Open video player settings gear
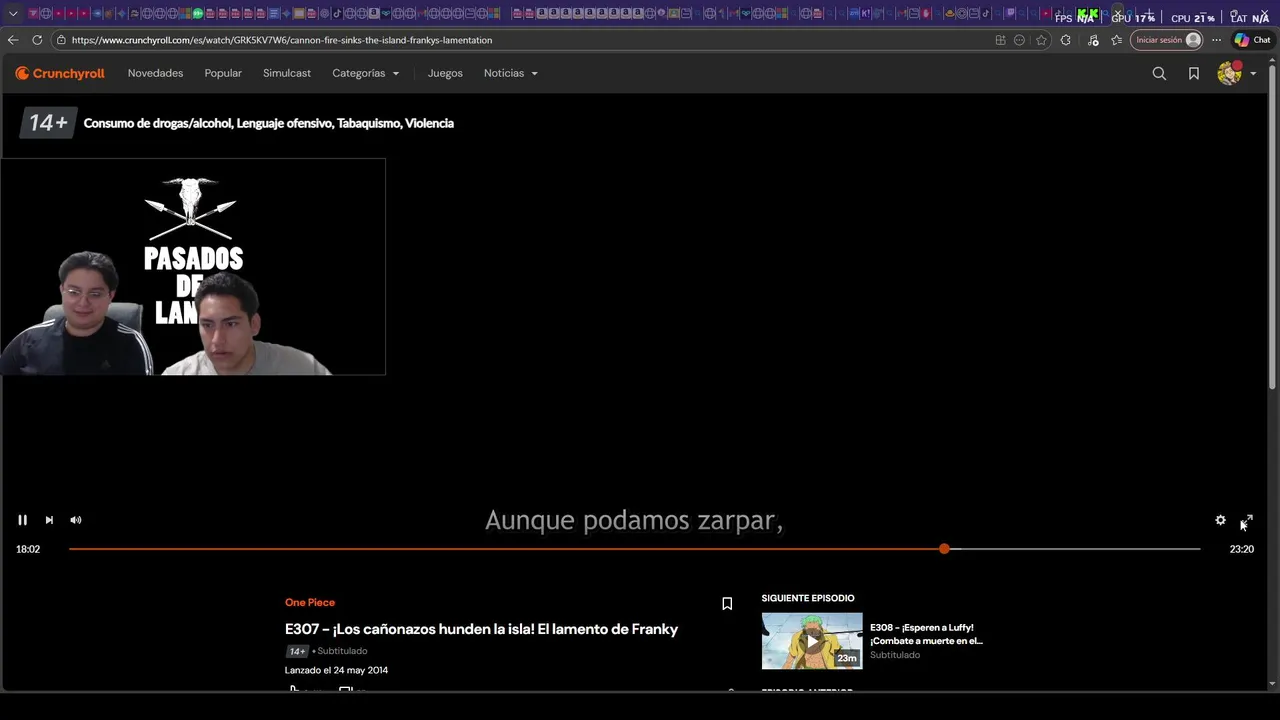This screenshot has height=720, width=1280. click(x=1220, y=520)
